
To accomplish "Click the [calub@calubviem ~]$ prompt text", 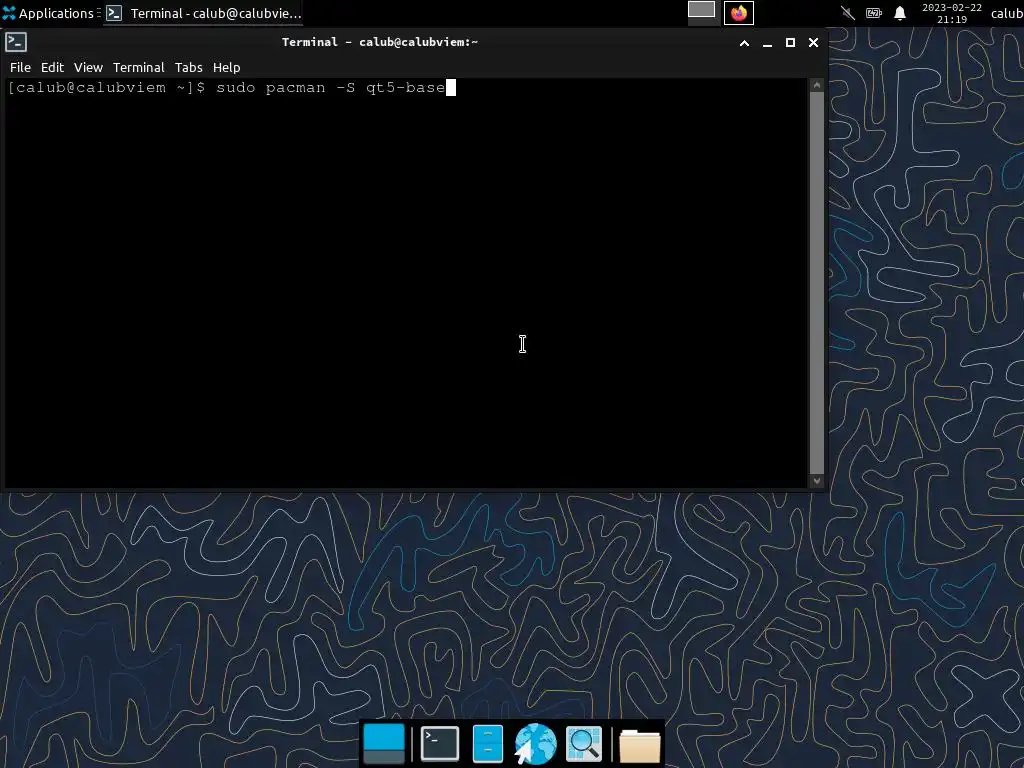I will [106, 88].
